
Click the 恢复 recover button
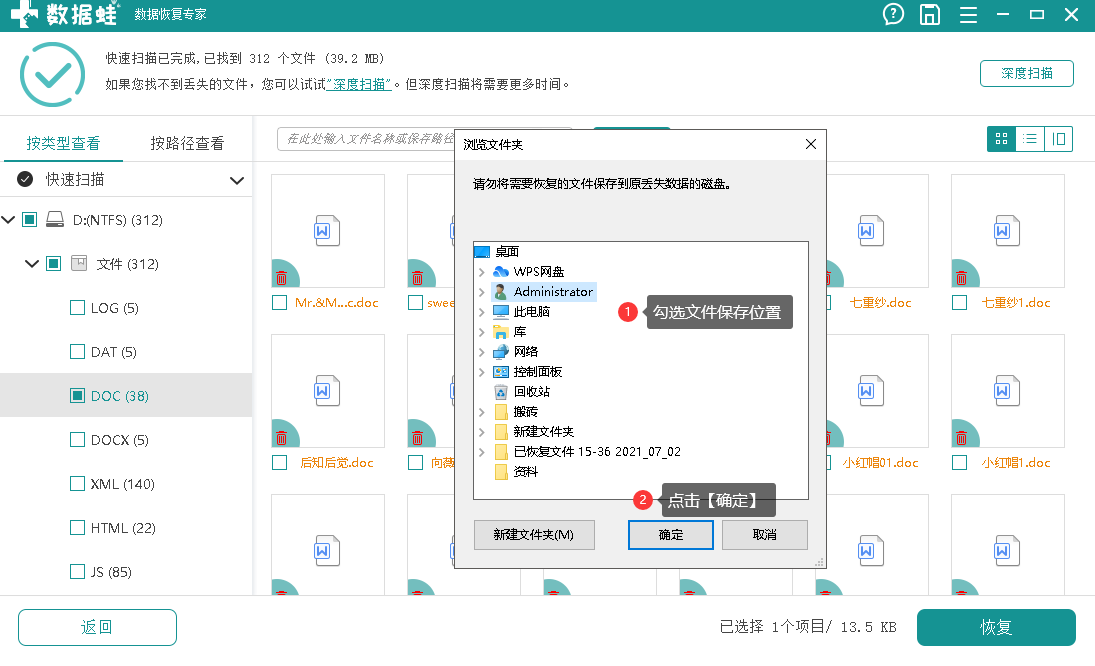[996, 627]
